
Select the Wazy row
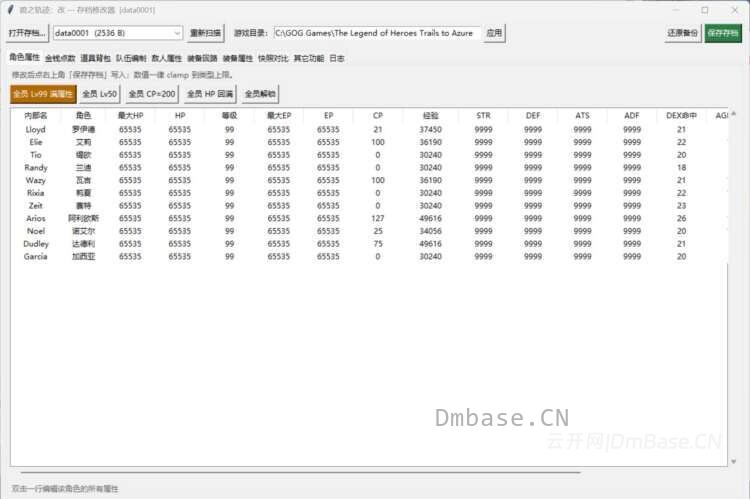pos(369,180)
